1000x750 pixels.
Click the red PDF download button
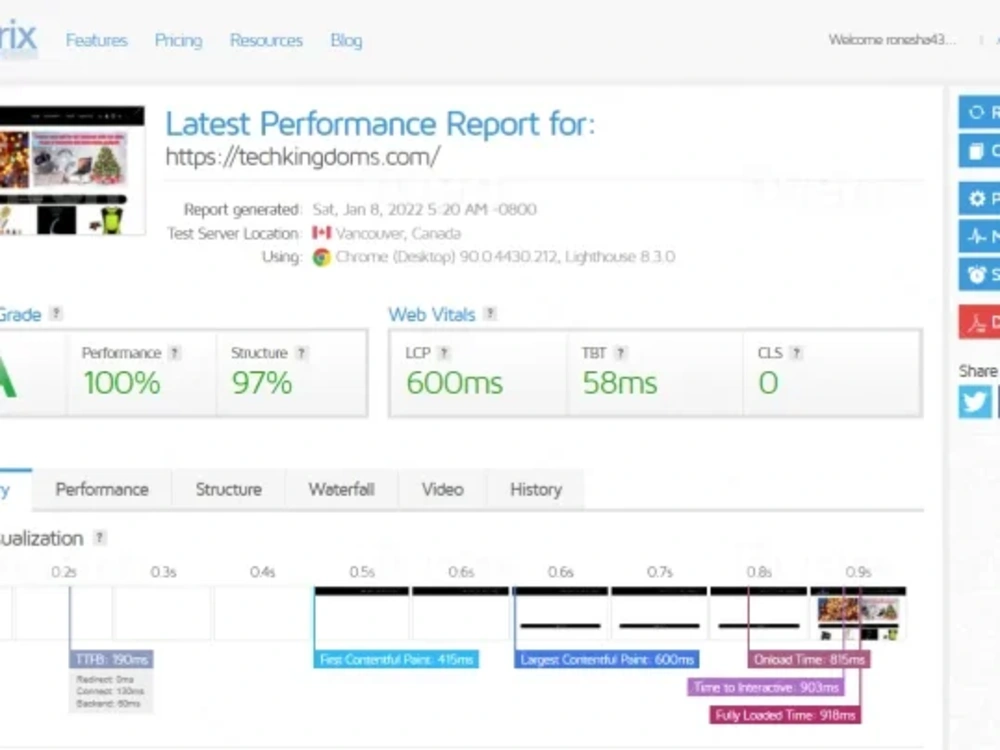coord(979,322)
